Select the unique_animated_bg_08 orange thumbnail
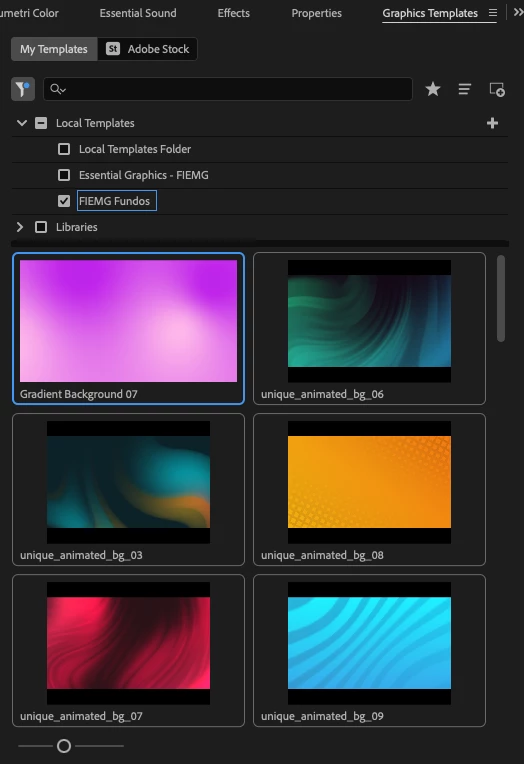The width and height of the screenshot is (524, 764). click(369, 482)
